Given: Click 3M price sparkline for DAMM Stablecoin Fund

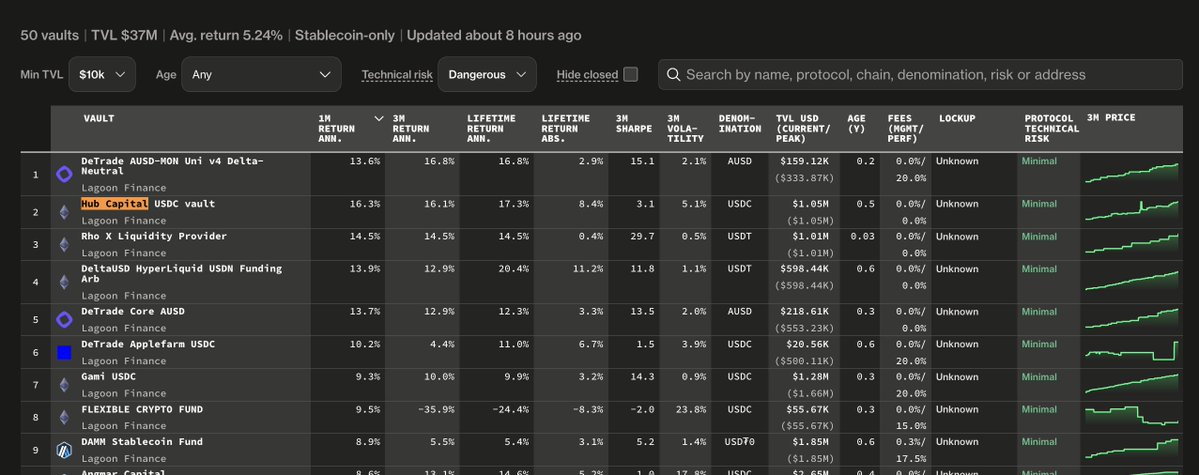Looking at the screenshot, I should (1132, 449).
